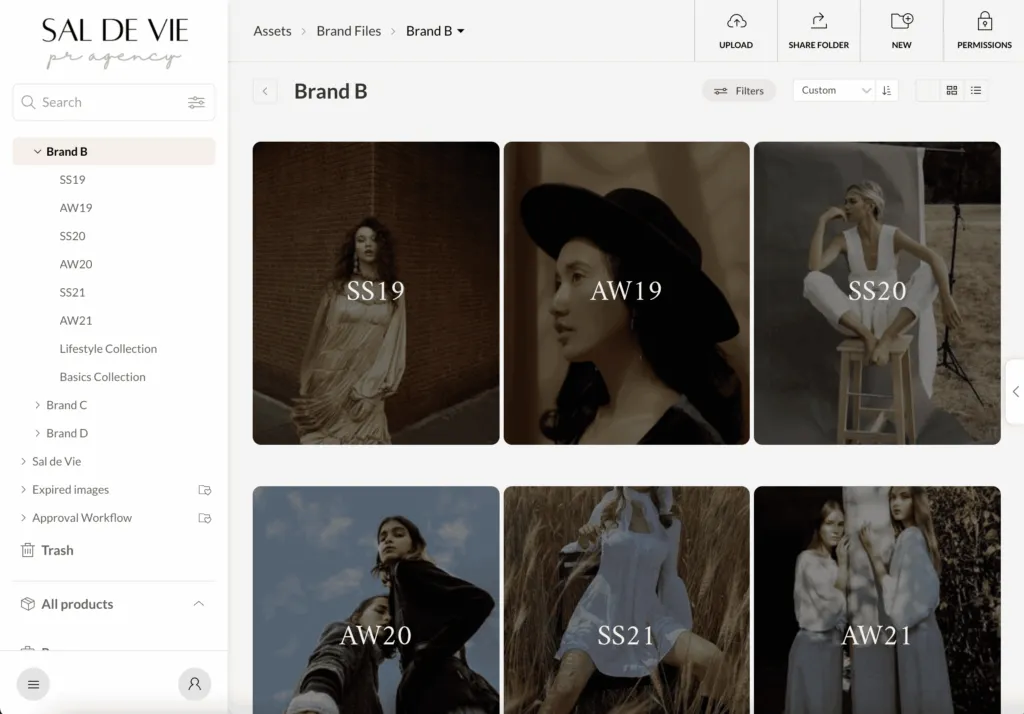1024x714 pixels.
Task: Go to Assets in the breadcrumb
Action: 272,31
